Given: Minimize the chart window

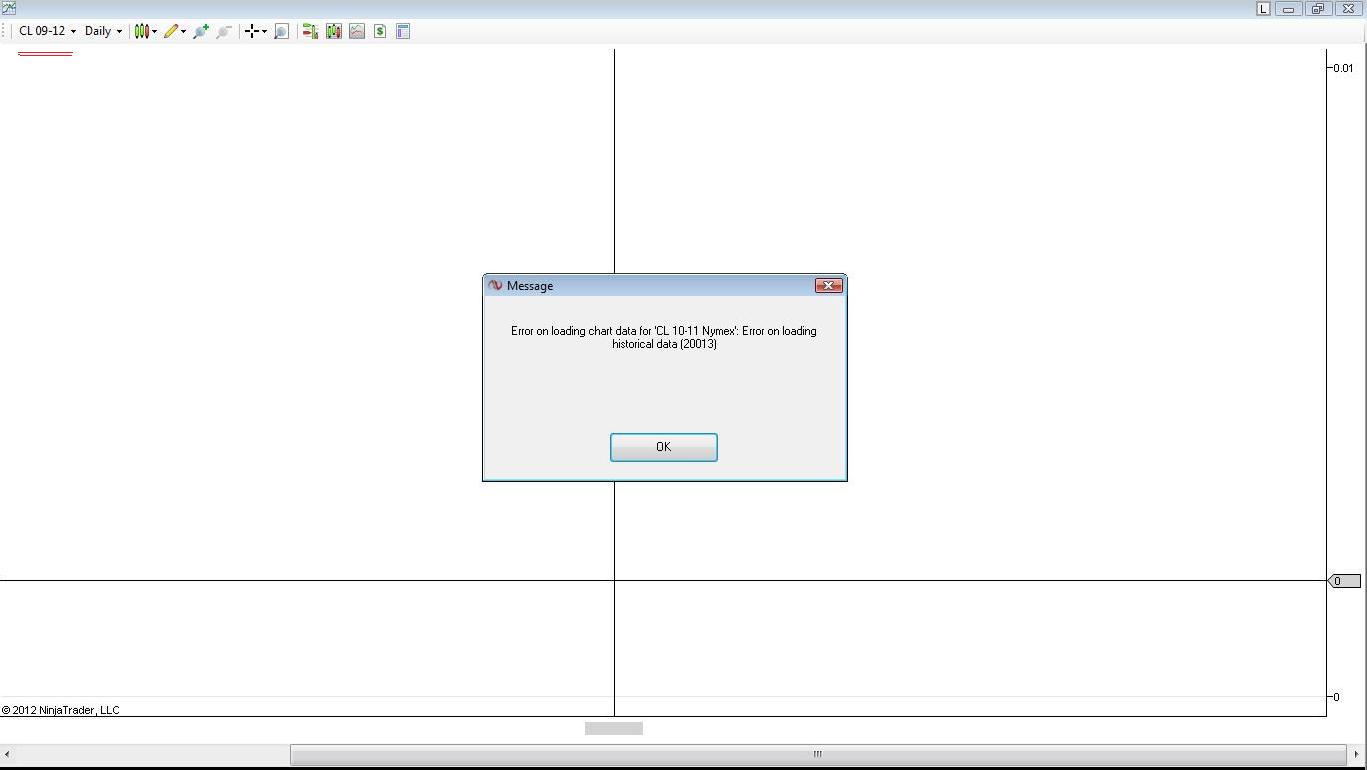Looking at the screenshot, I should pos(1288,8).
